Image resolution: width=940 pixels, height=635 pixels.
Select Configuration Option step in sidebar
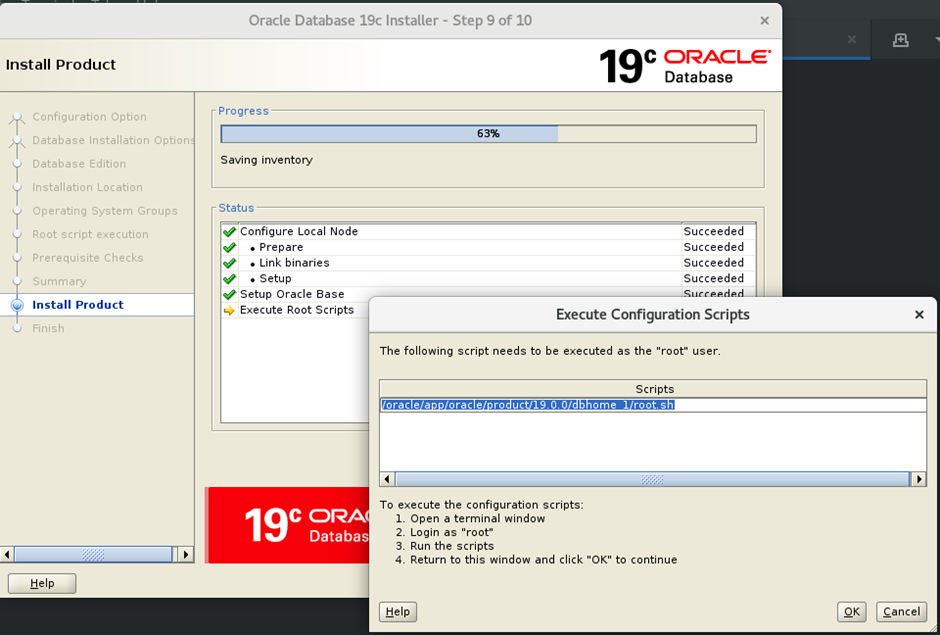[89, 116]
